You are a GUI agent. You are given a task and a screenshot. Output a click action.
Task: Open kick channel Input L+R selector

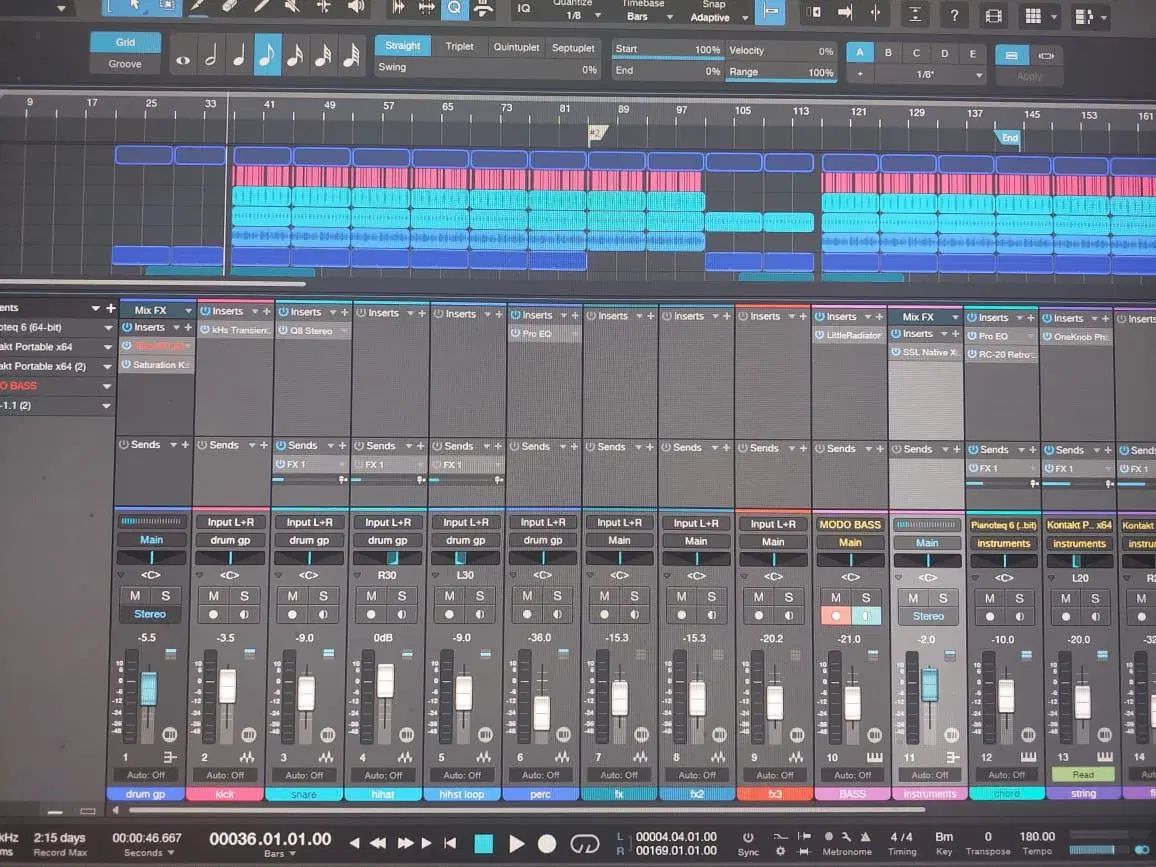(231, 522)
